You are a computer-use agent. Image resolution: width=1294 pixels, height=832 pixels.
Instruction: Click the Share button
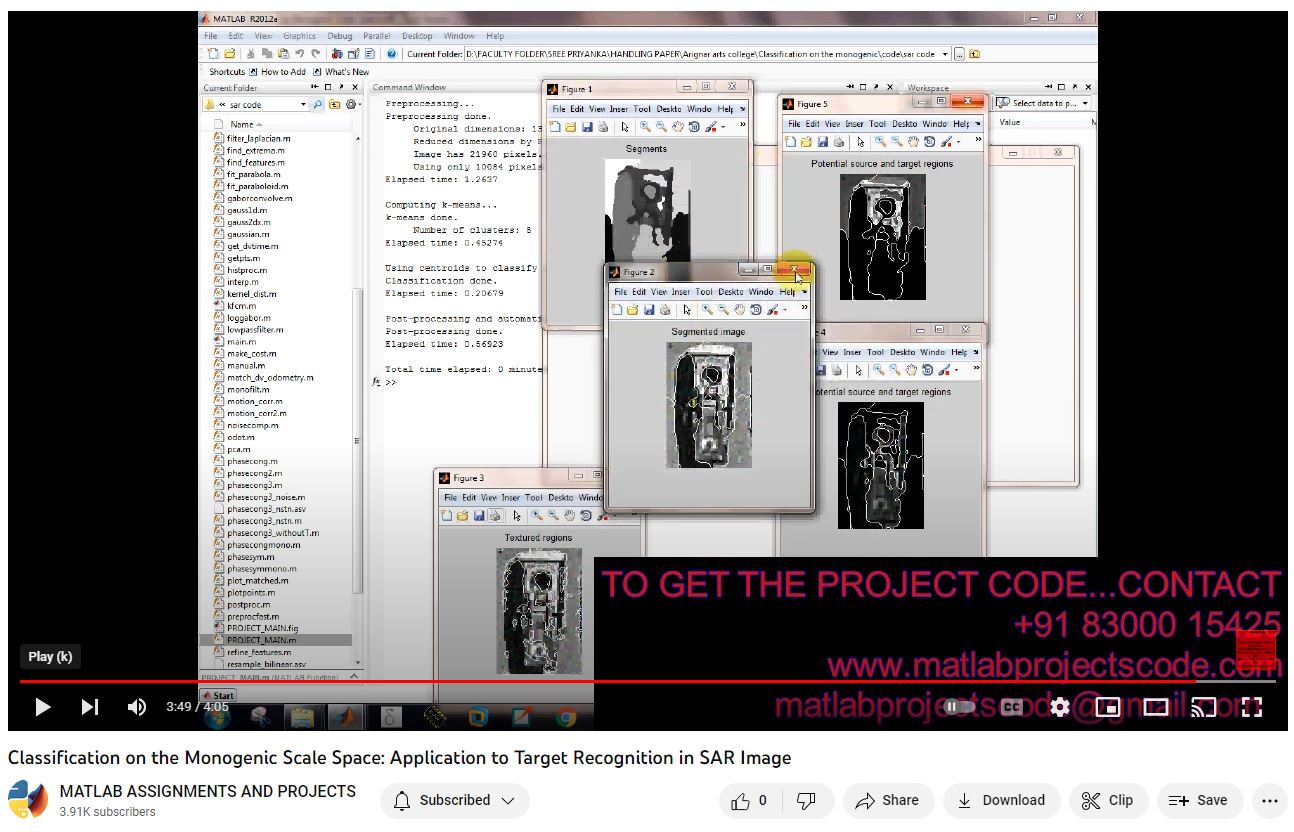tap(887, 800)
